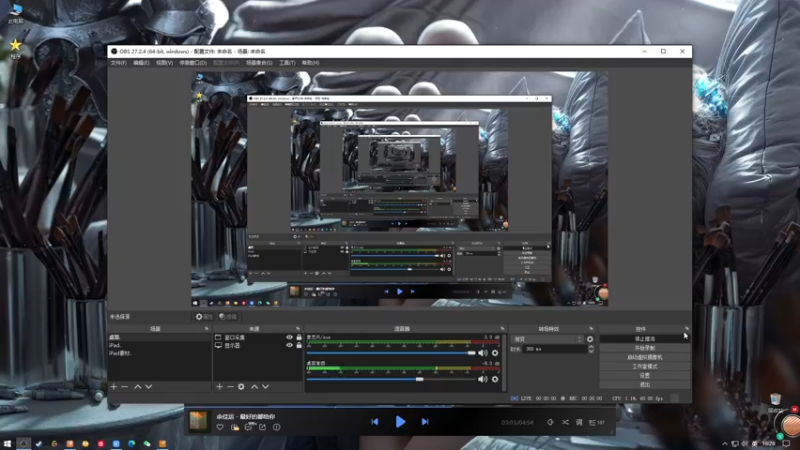The height and width of the screenshot is (450, 800).
Task: Open transition properties gear icon
Action: click(x=590, y=339)
